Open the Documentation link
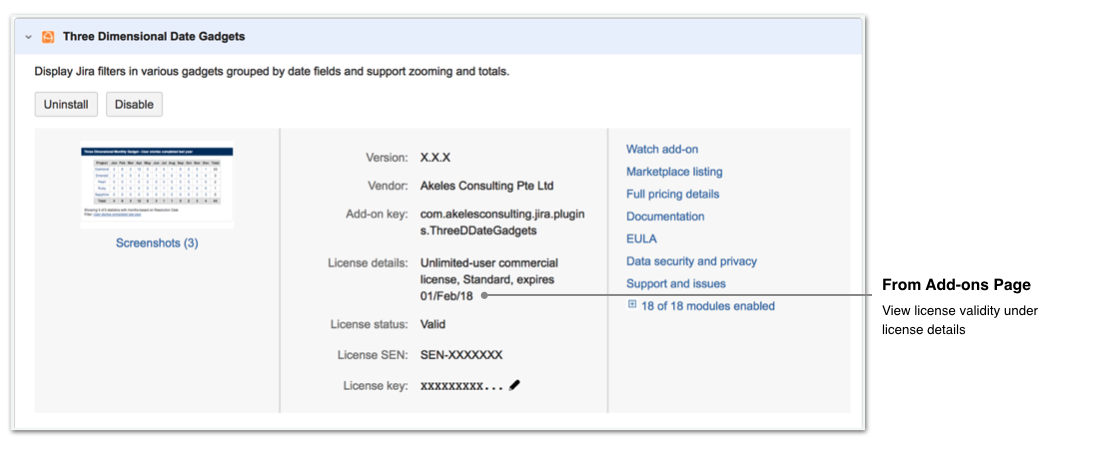The height and width of the screenshot is (460, 1107). 665,216
